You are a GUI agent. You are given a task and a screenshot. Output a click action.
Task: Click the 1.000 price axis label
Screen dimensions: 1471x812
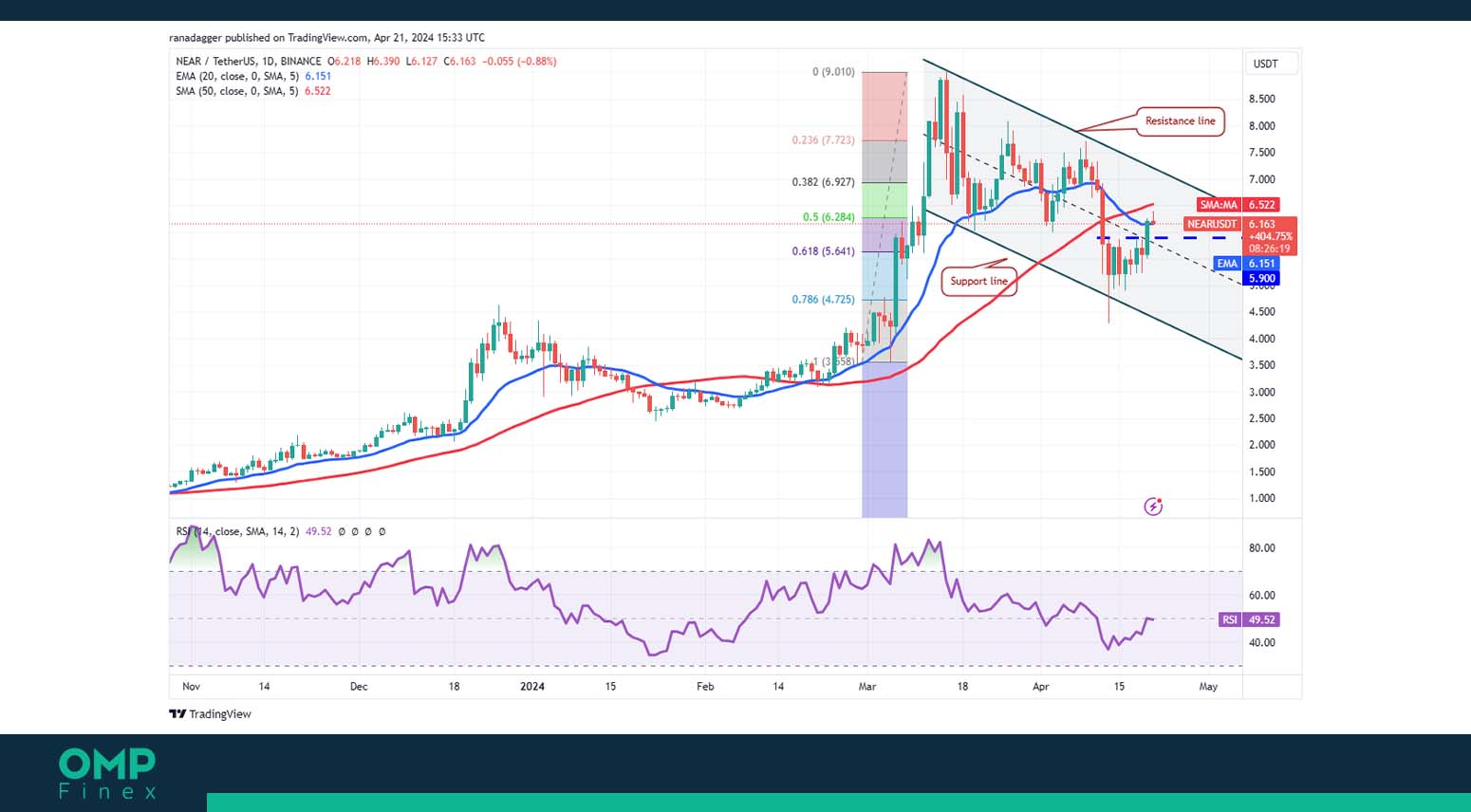(1262, 498)
